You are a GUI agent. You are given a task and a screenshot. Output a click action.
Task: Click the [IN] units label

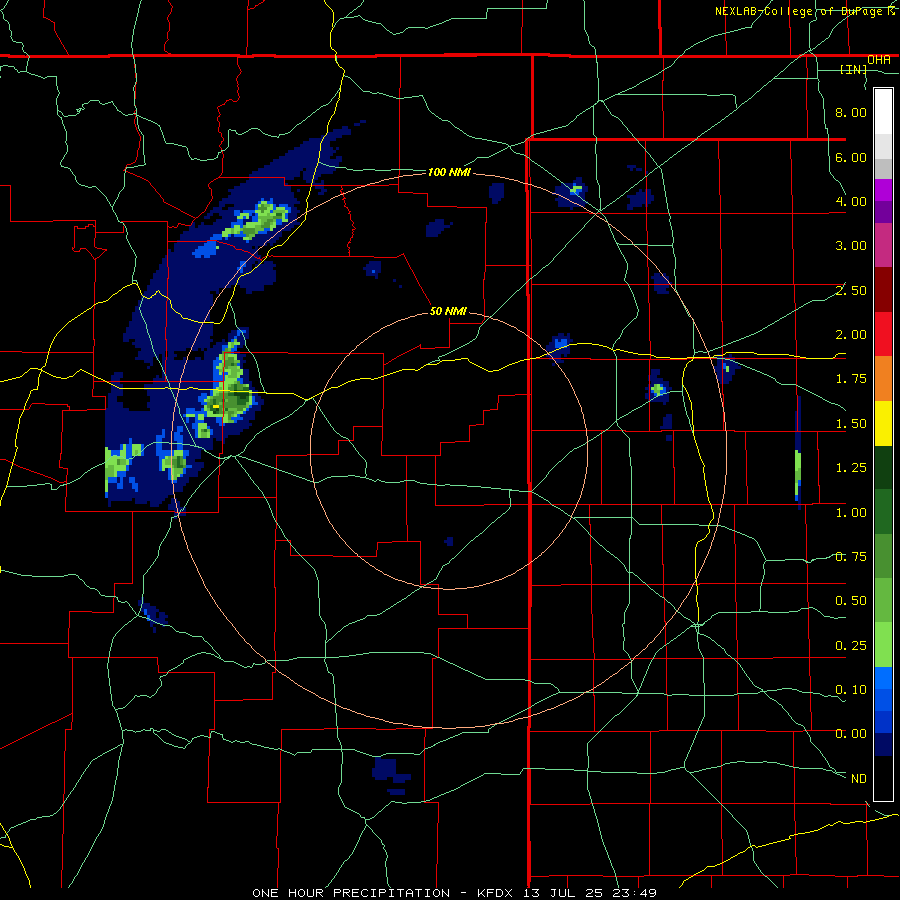tap(854, 69)
